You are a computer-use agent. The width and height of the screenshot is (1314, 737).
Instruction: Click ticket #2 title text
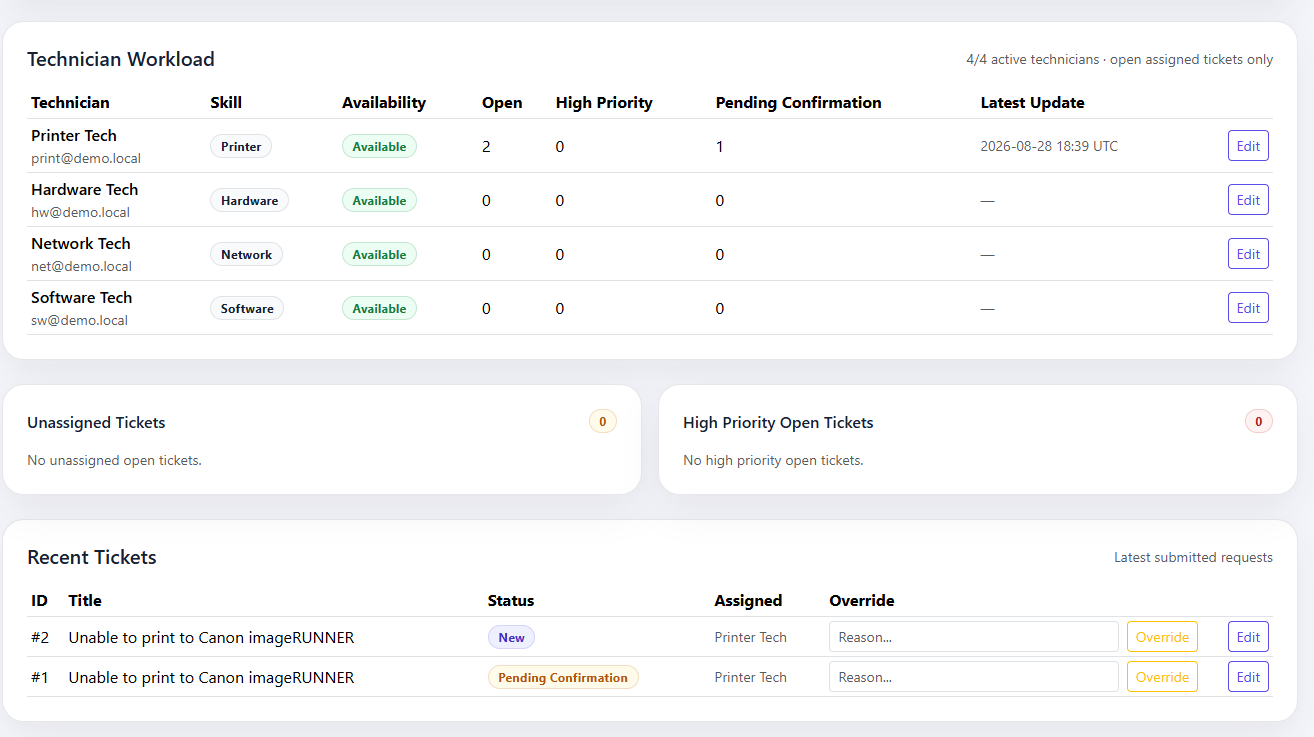coord(211,637)
